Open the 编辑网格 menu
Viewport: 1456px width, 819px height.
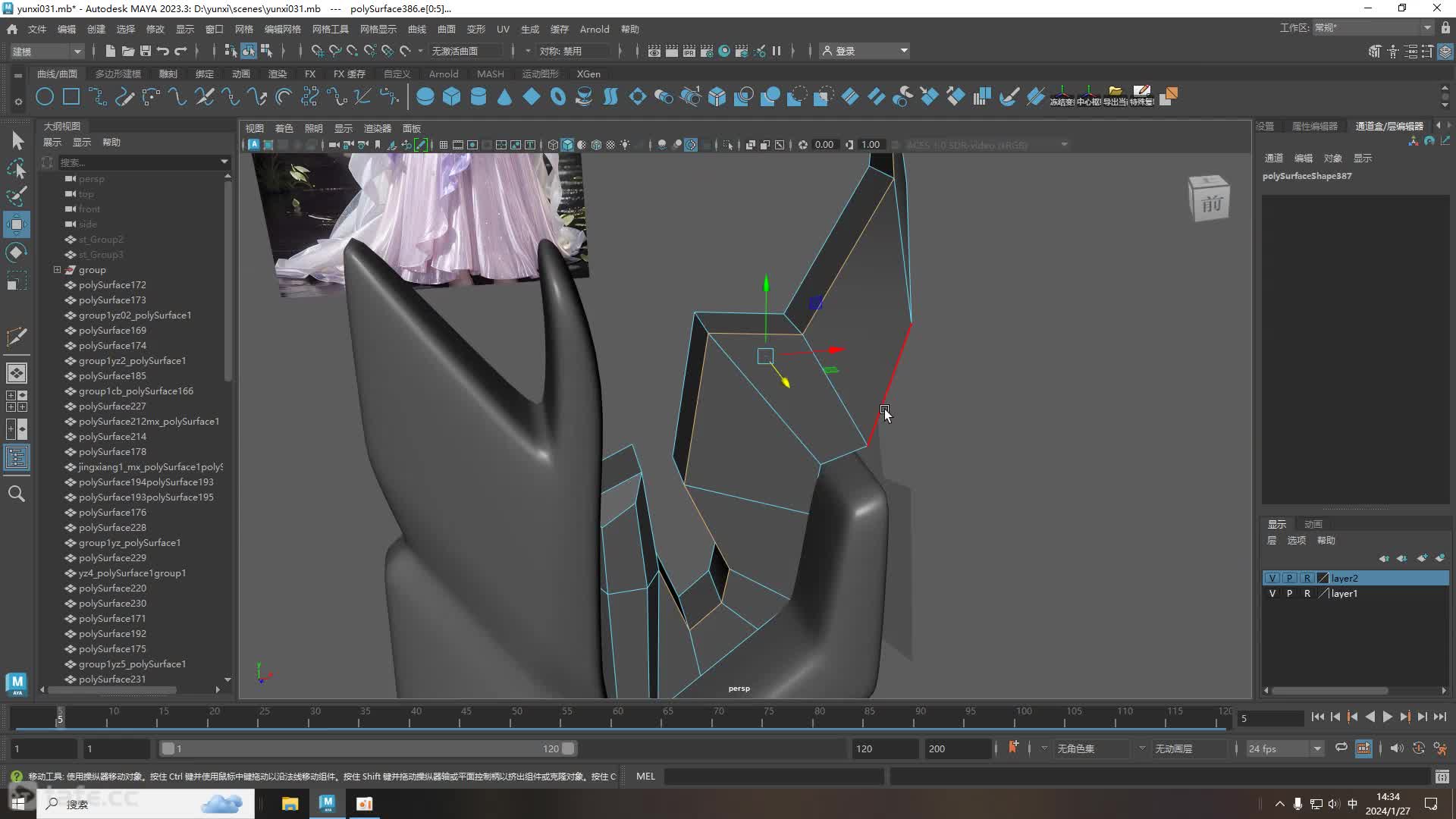click(282, 29)
